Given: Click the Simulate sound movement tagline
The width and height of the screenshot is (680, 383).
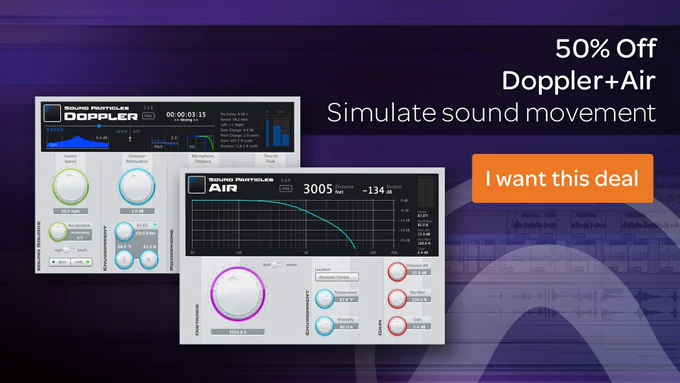Looking at the screenshot, I should 491,112.
